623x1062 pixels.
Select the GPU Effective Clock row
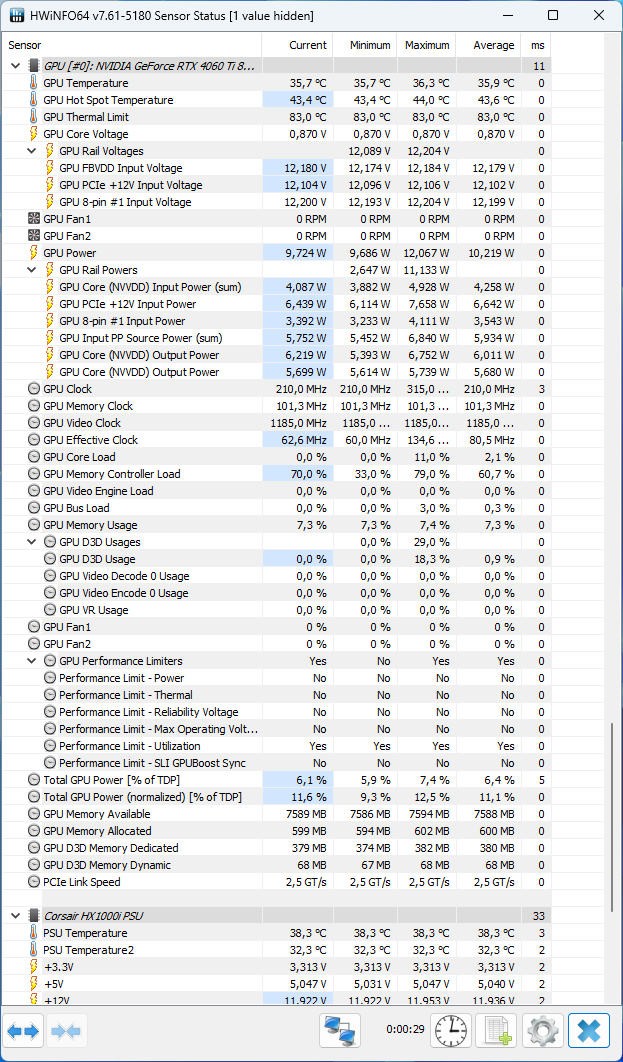point(276,440)
